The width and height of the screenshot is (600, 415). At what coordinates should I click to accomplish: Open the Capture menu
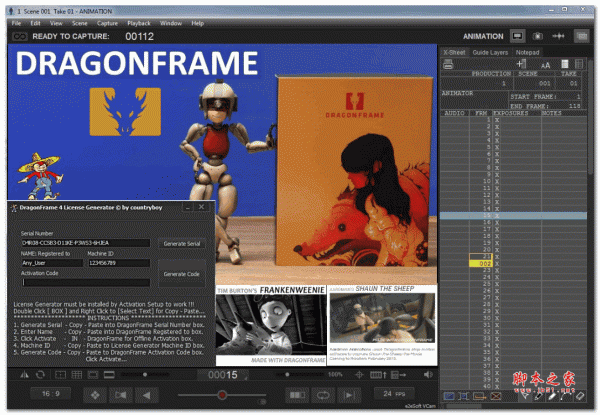click(x=107, y=23)
